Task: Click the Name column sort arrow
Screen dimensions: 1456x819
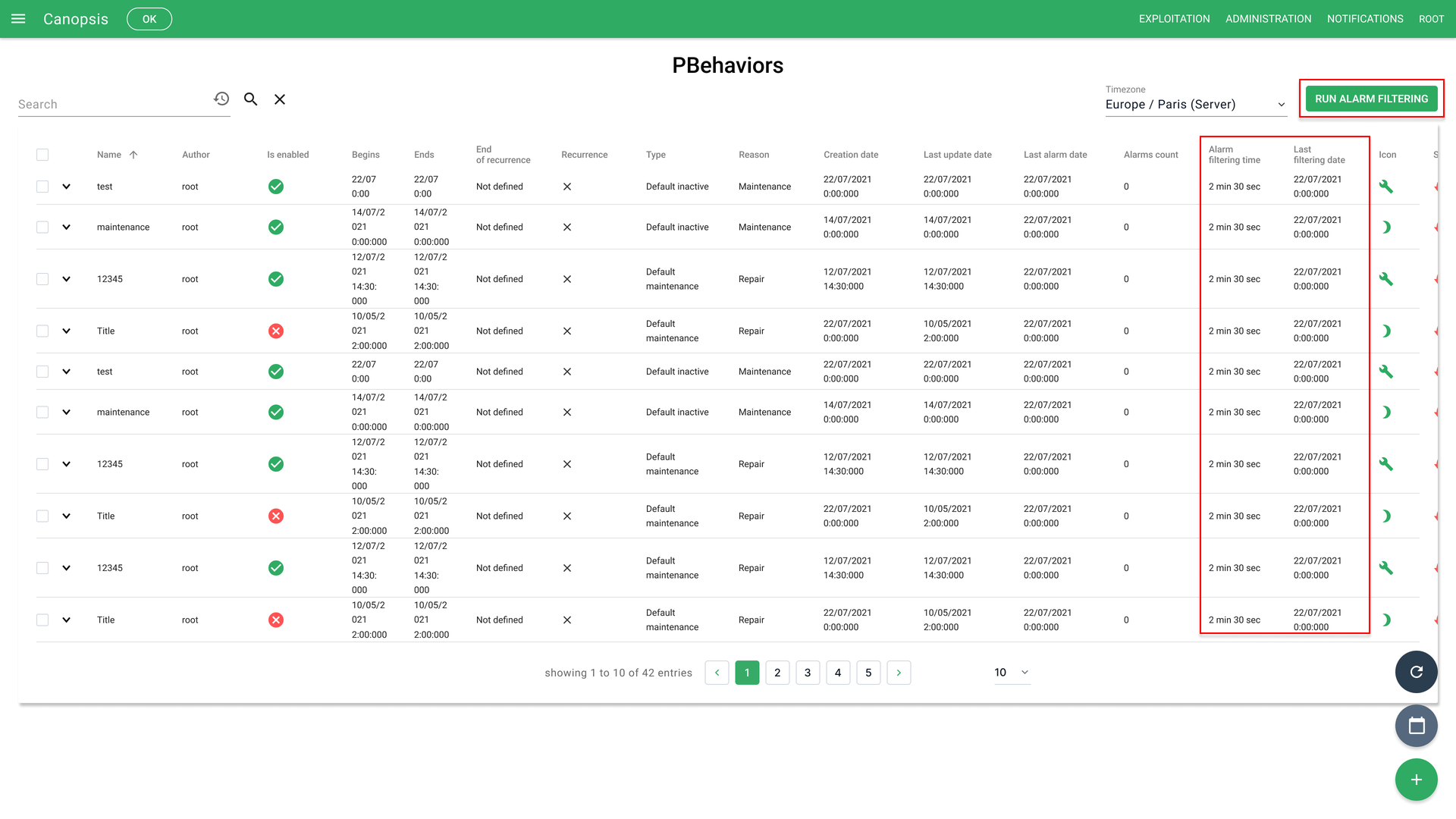Action: [133, 155]
